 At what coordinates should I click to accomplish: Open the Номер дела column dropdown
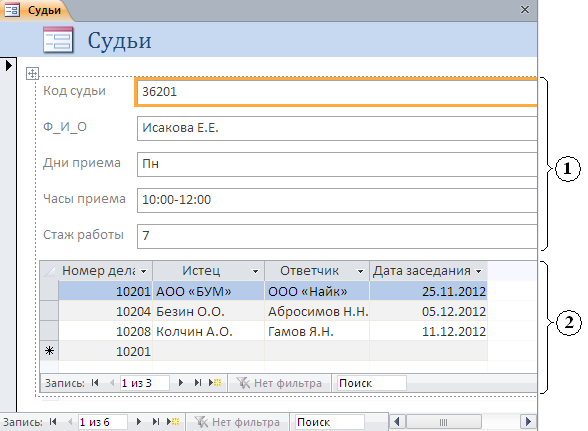pos(143,271)
